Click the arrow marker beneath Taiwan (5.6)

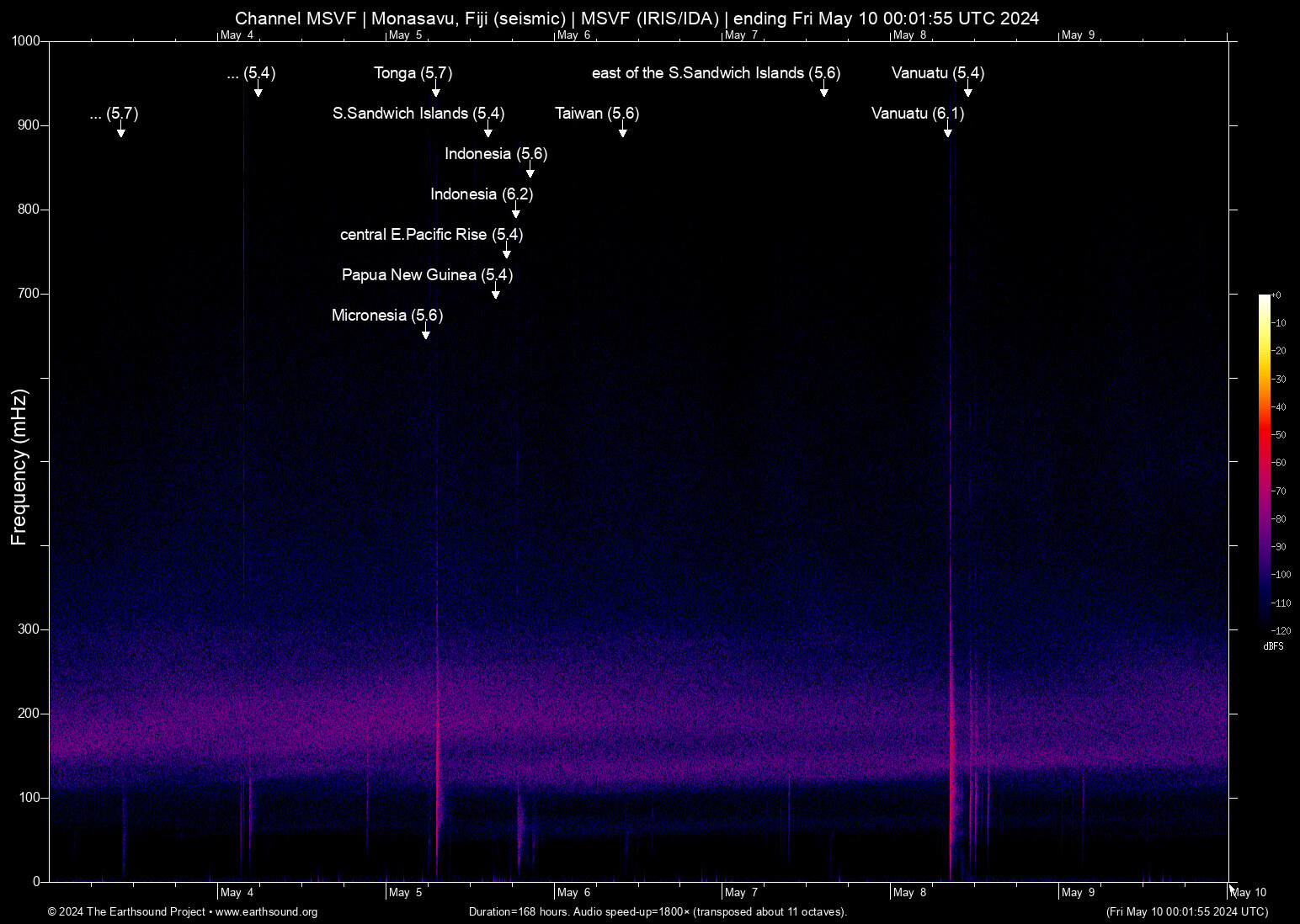(622, 133)
